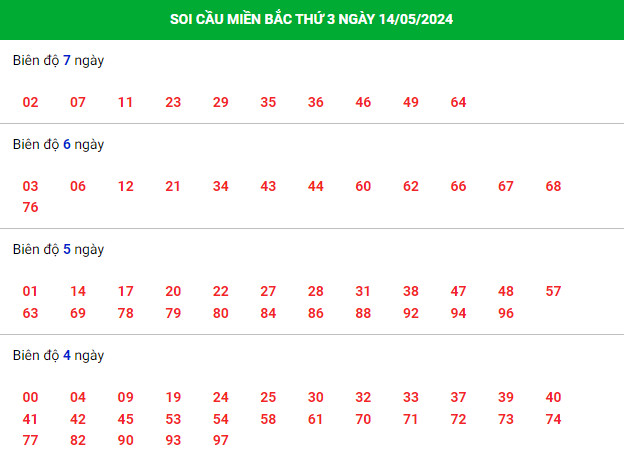Click the green header title dated 14/05/2024
The width and height of the screenshot is (624, 458).
pos(311,19)
